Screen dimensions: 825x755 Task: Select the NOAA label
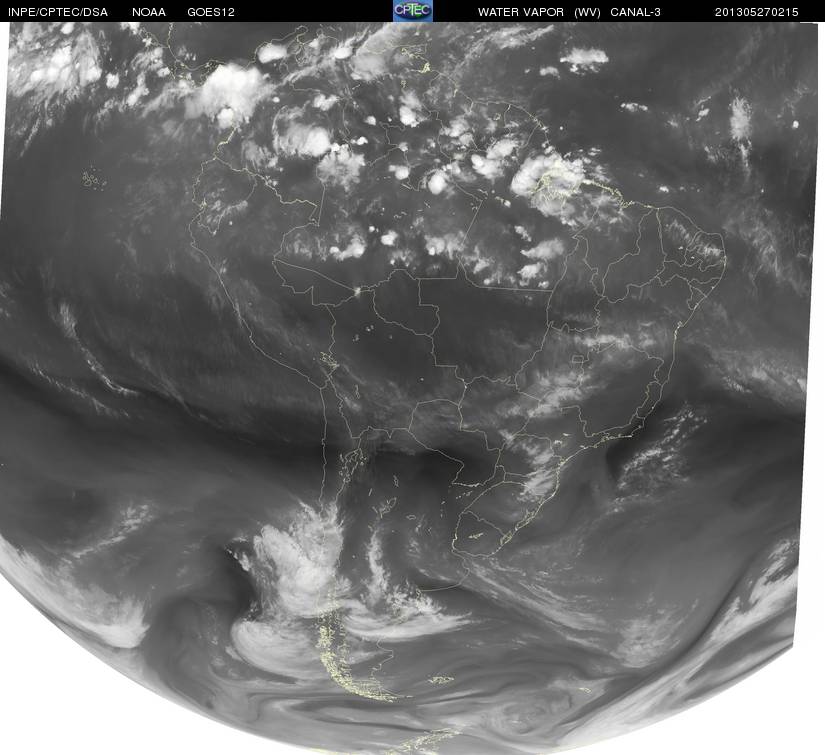(x=149, y=12)
